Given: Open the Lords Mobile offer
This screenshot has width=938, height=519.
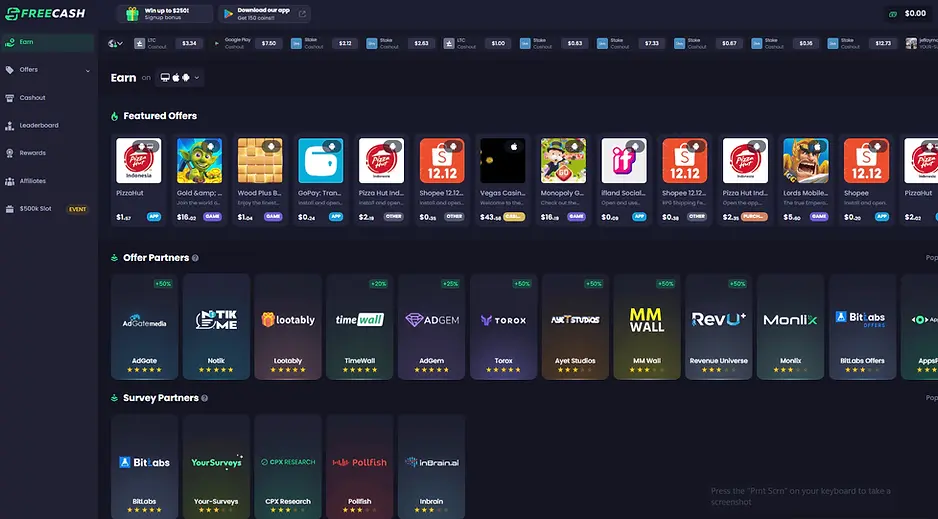Looking at the screenshot, I should (806, 181).
